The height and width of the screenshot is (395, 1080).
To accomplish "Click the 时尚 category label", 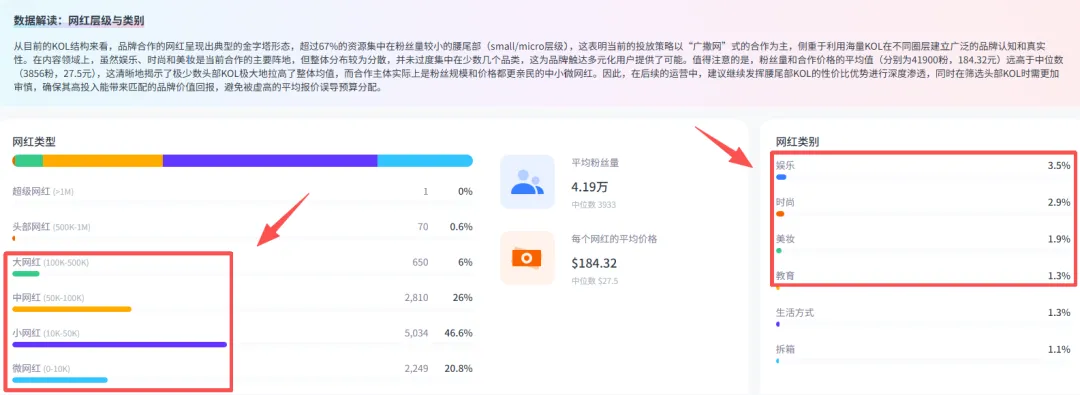I will 785,203.
